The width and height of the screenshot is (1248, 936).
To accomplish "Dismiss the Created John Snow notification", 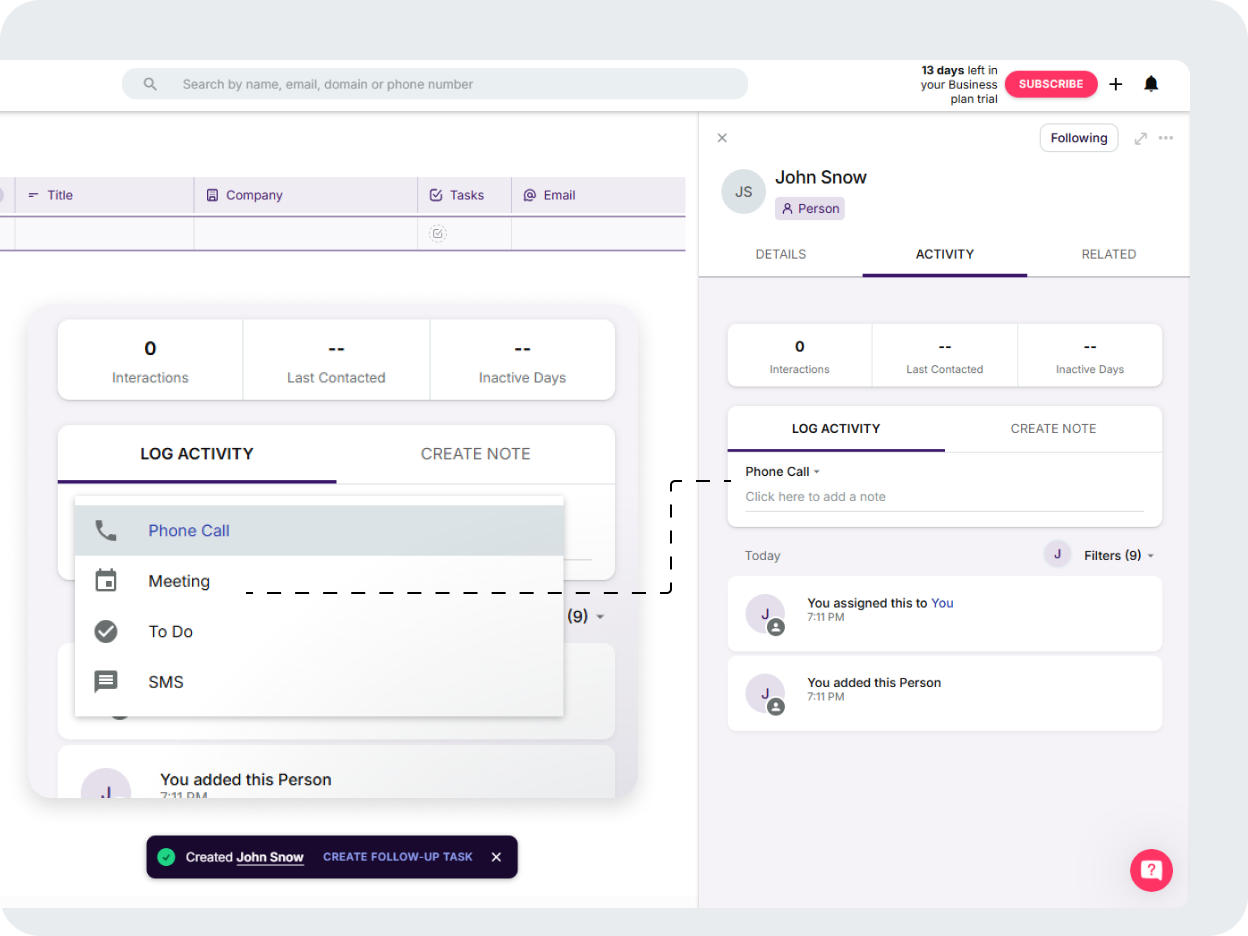I will (x=496, y=857).
